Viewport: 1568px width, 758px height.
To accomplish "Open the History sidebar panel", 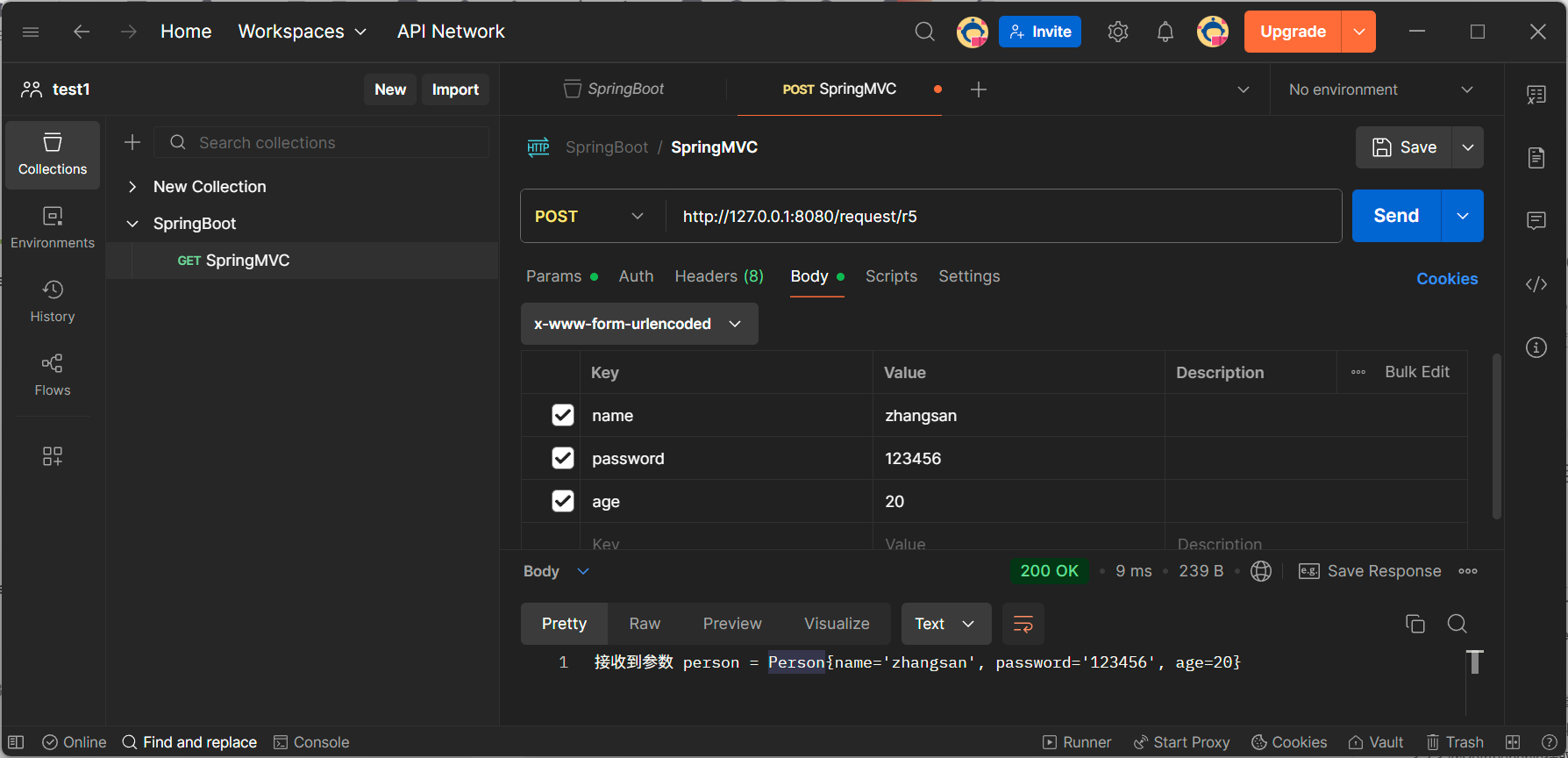I will click(53, 302).
